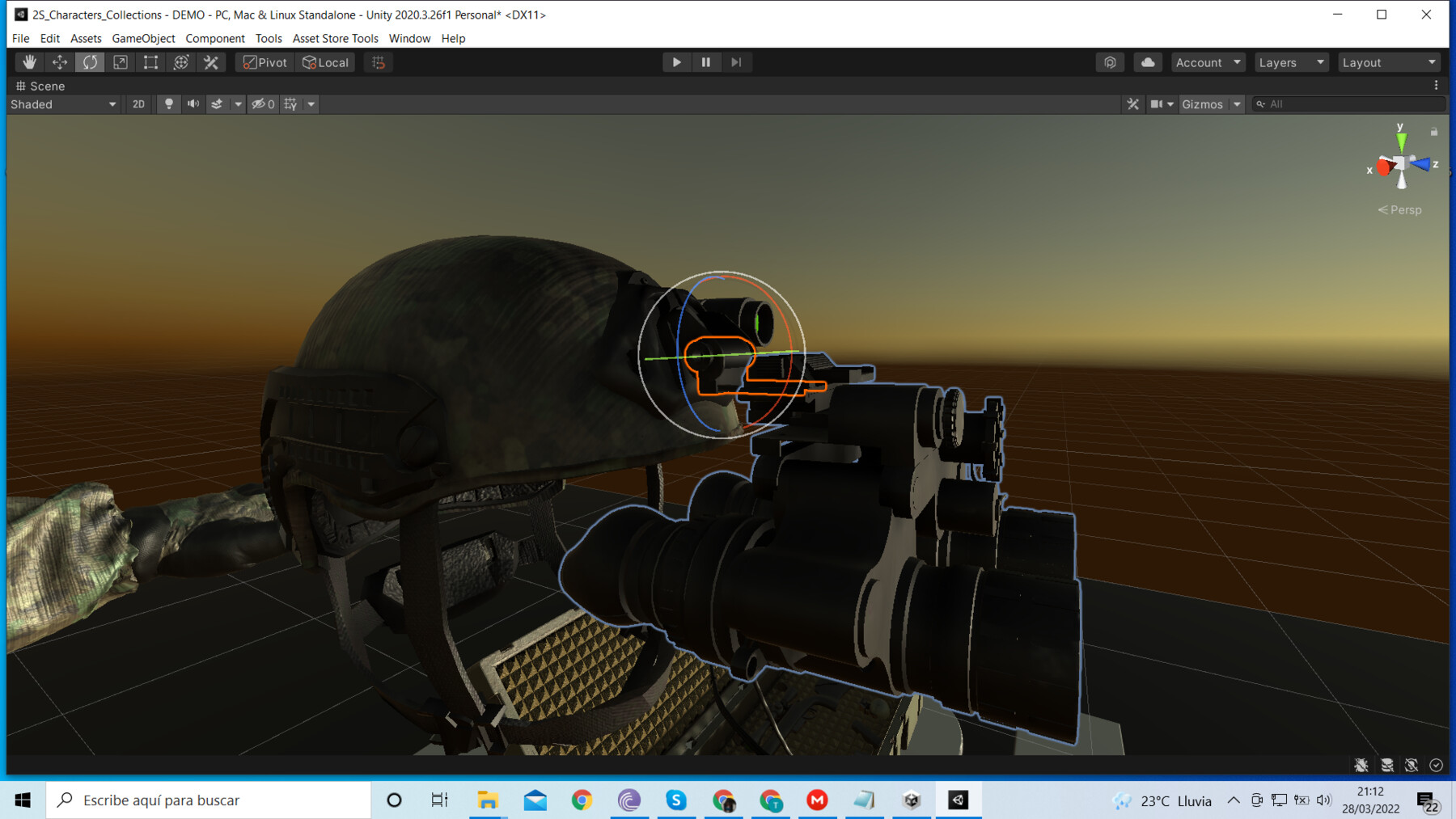1456x819 pixels.
Task: Toggle 2D scene view mode
Action: [138, 103]
